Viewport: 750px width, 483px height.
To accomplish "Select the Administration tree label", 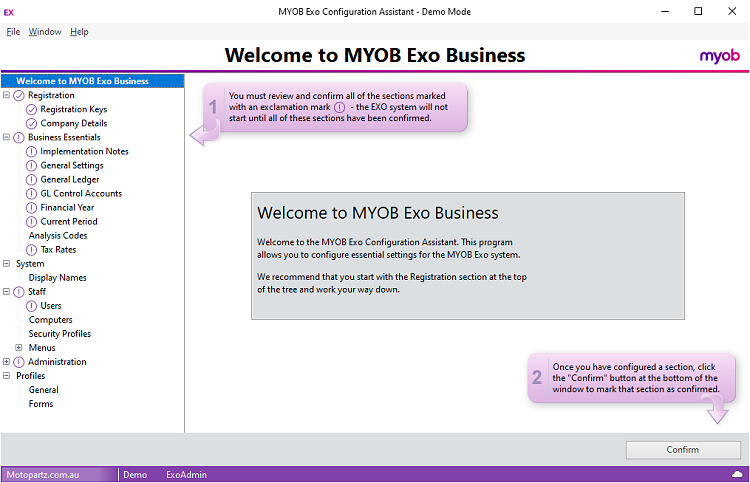I will click(x=57, y=362).
